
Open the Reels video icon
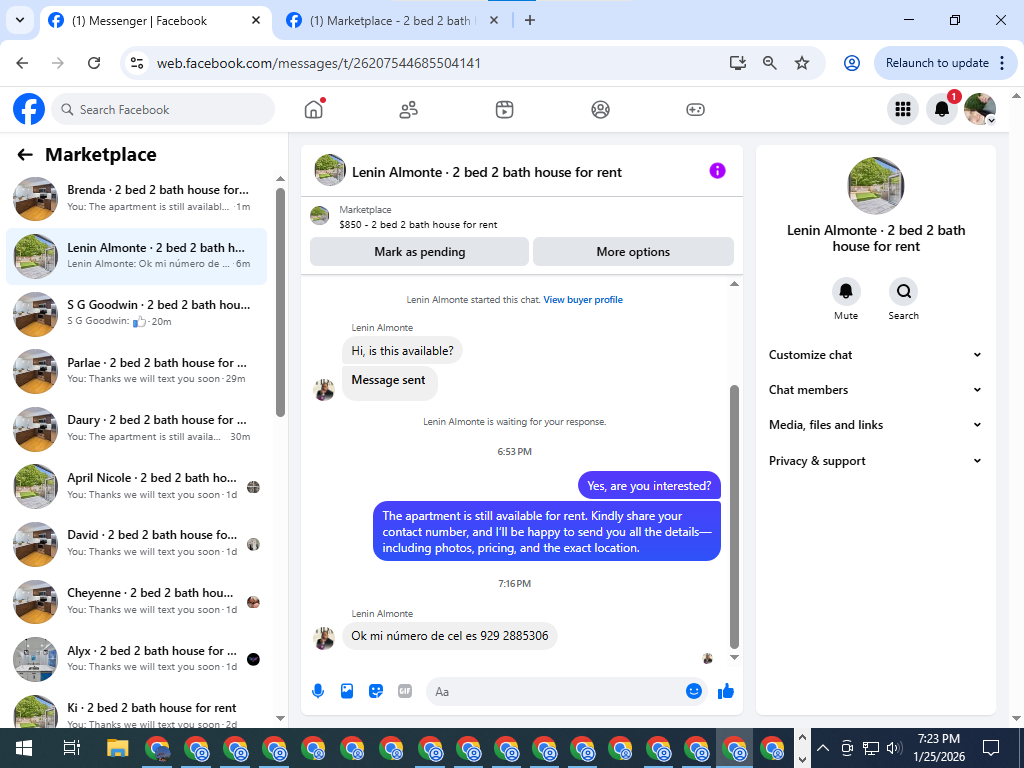pos(504,110)
